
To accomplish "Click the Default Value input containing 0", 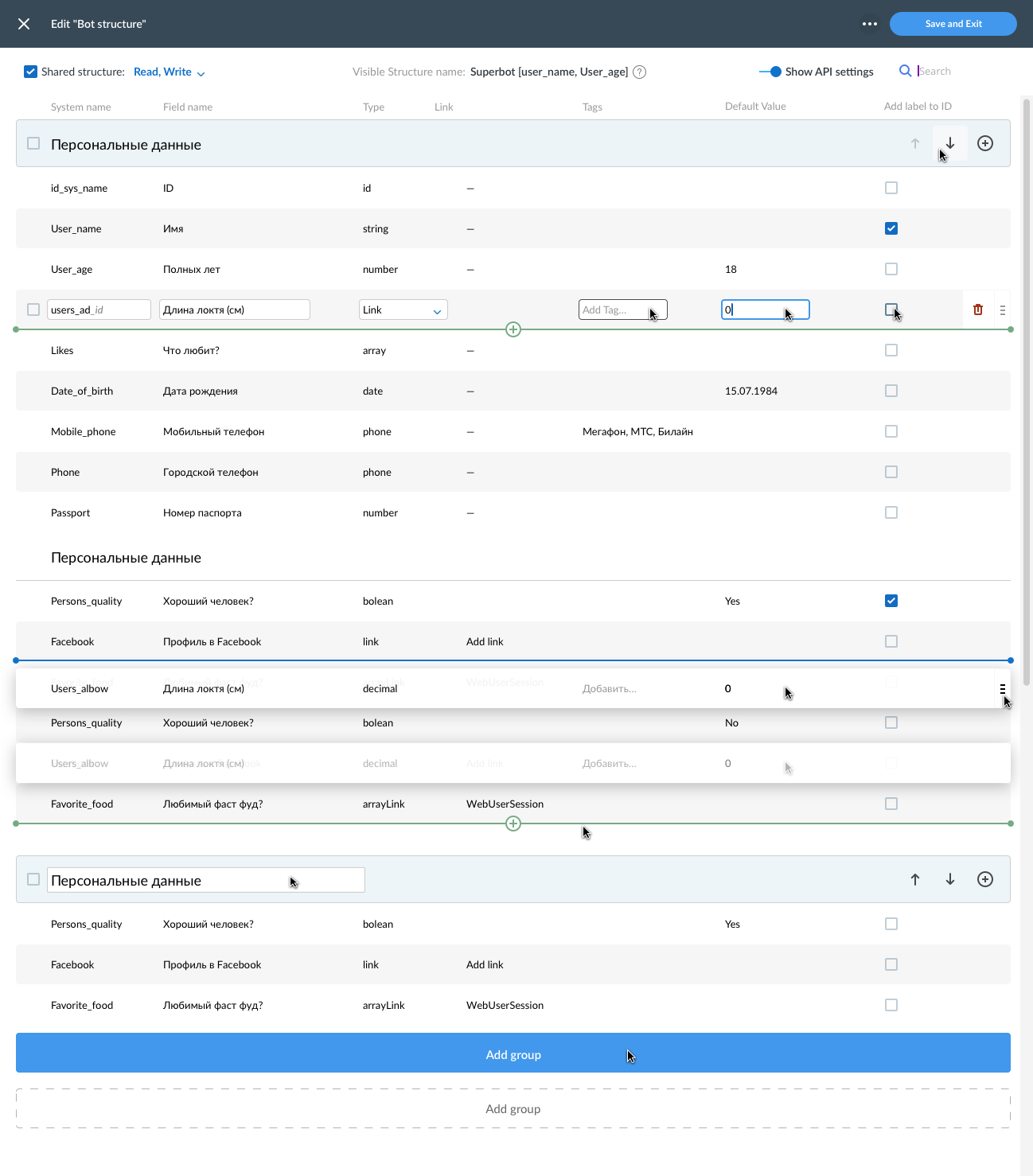I will (x=766, y=310).
